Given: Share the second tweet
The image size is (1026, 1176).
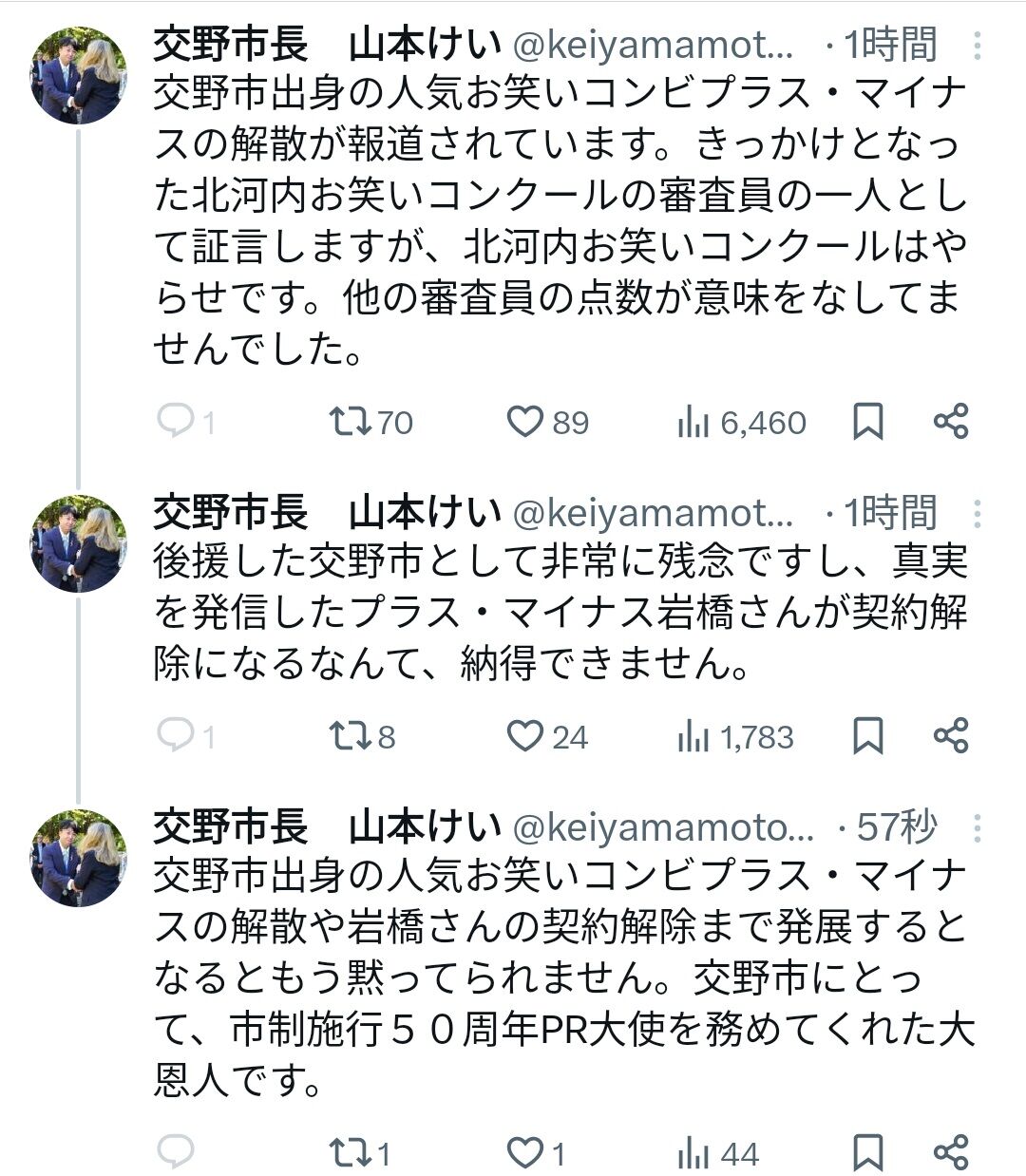Looking at the screenshot, I should coord(951,735).
